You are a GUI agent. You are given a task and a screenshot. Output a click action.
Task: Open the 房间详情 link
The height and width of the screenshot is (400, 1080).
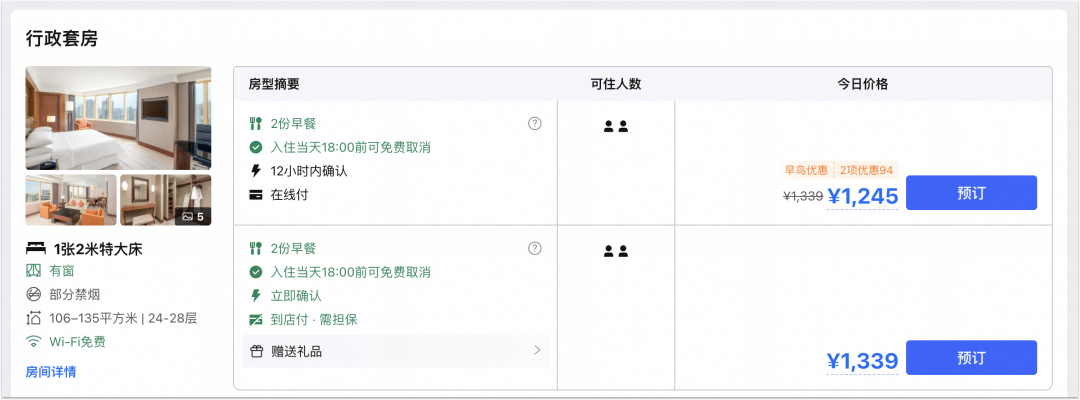coord(51,372)
